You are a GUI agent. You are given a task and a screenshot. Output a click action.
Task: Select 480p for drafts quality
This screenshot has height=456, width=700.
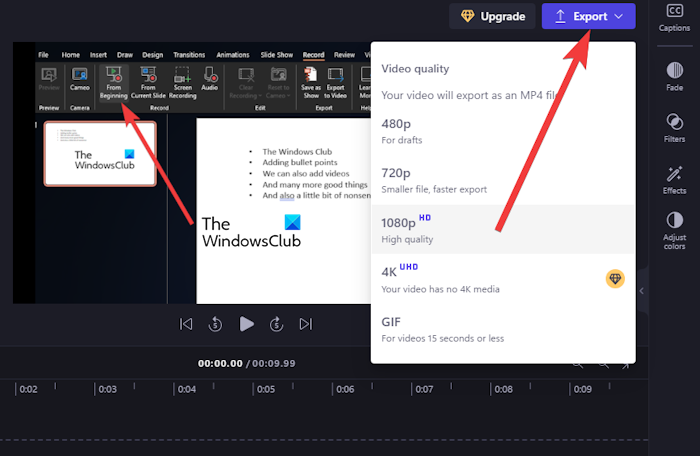click(x=503, y=131)
